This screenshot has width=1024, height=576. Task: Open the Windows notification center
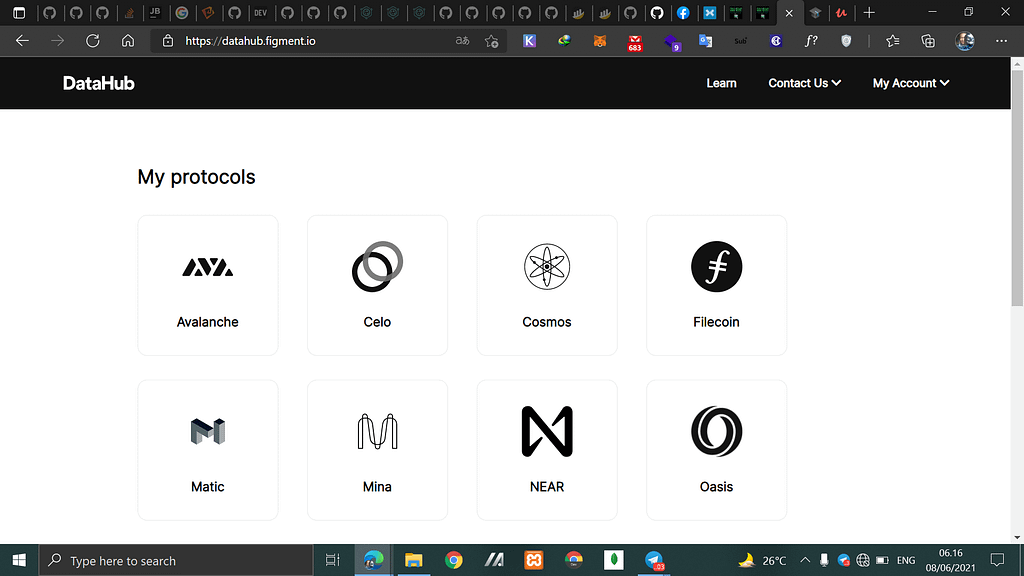tap(997, 560)
